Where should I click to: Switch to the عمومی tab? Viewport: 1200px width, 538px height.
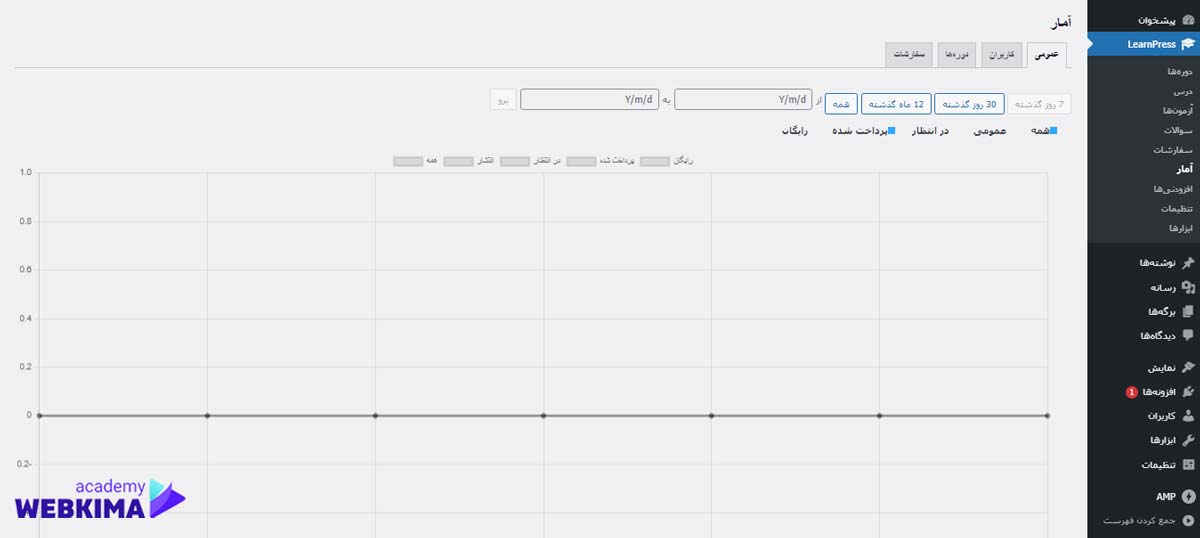tap(1046, 55)
